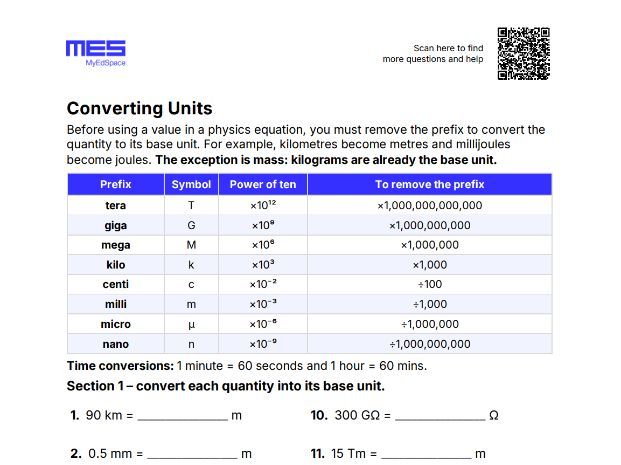Image resolution: width=621 pixels, height=465 pixels.
Task: Click question '10. 300 GΩ' text
Action: coord(345,415)
